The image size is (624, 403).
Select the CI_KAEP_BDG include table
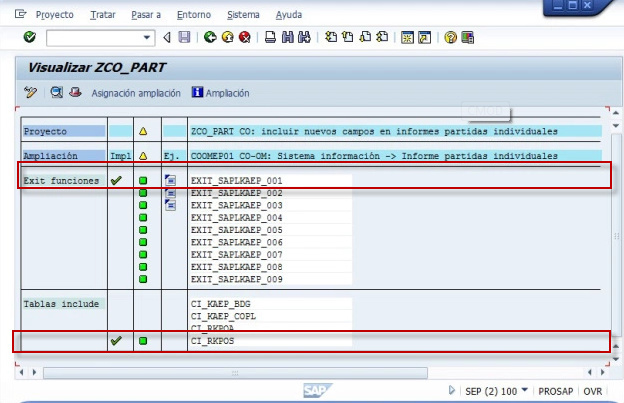pyautogui.click(x=220, y=304)
